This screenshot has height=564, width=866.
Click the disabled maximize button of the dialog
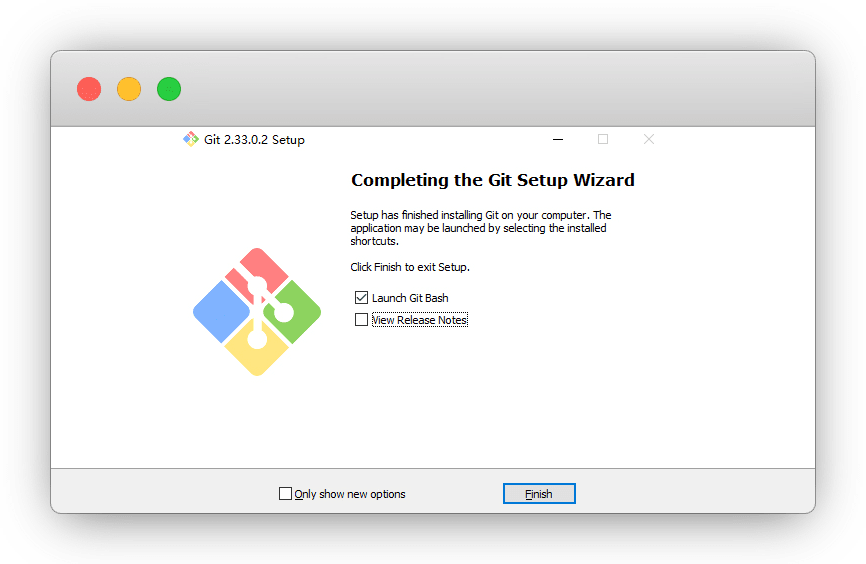[x=603, y=139]
